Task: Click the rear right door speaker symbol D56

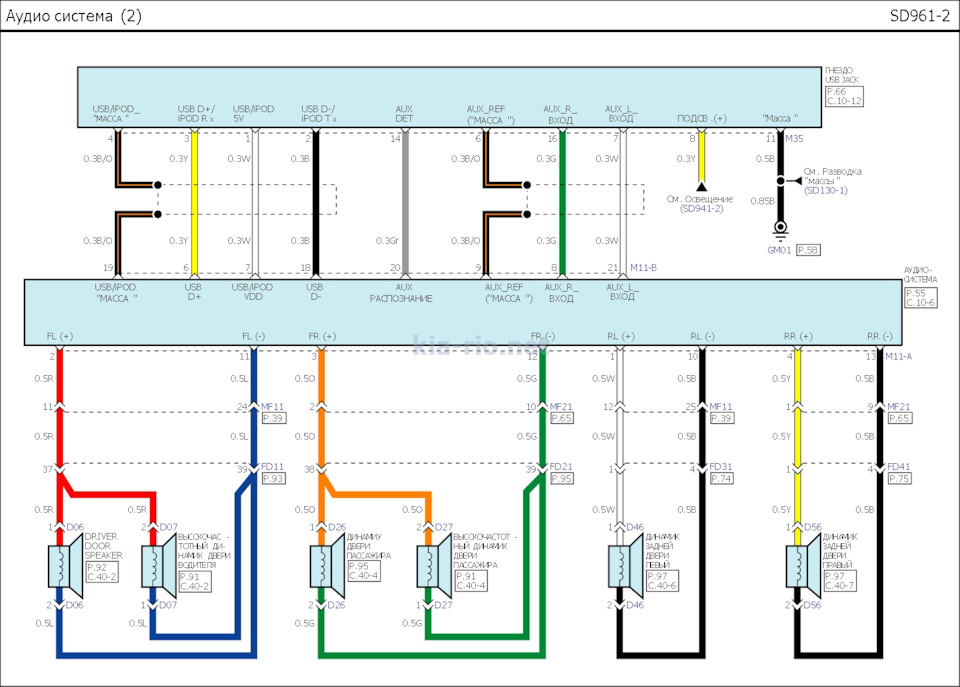Action: pos(803,566)
